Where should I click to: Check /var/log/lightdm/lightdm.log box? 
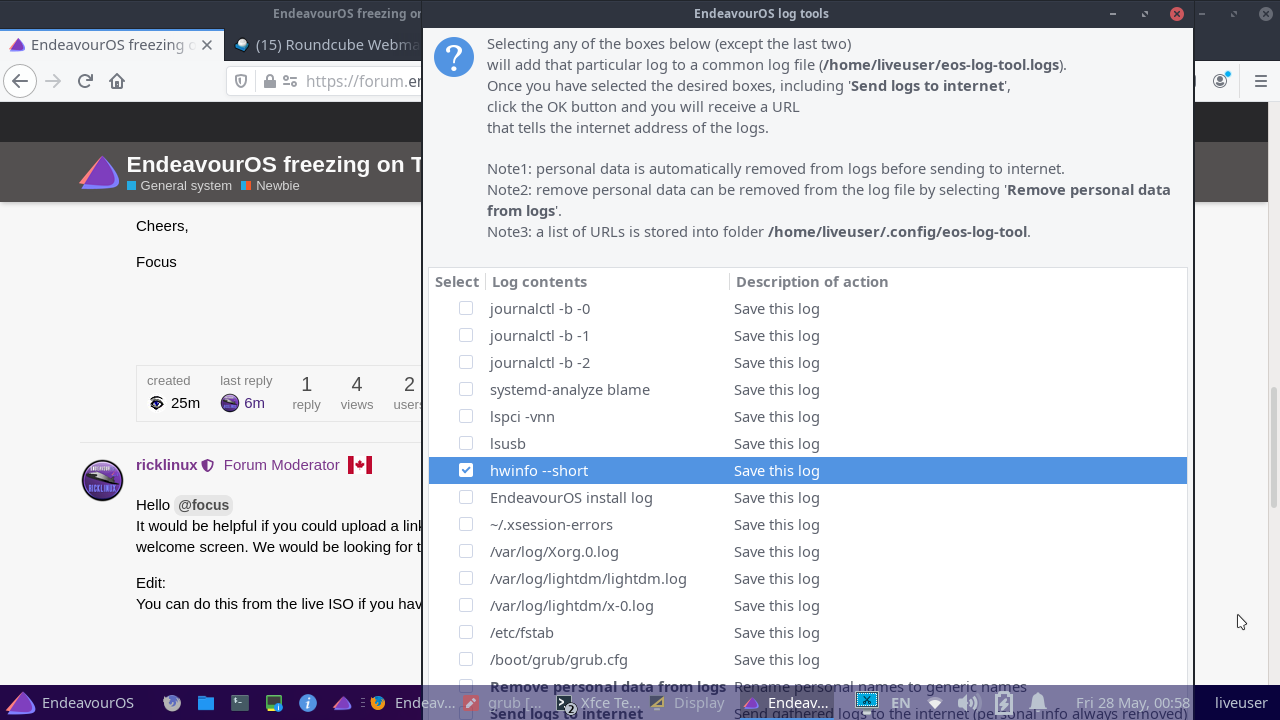[x=466, y=579]
